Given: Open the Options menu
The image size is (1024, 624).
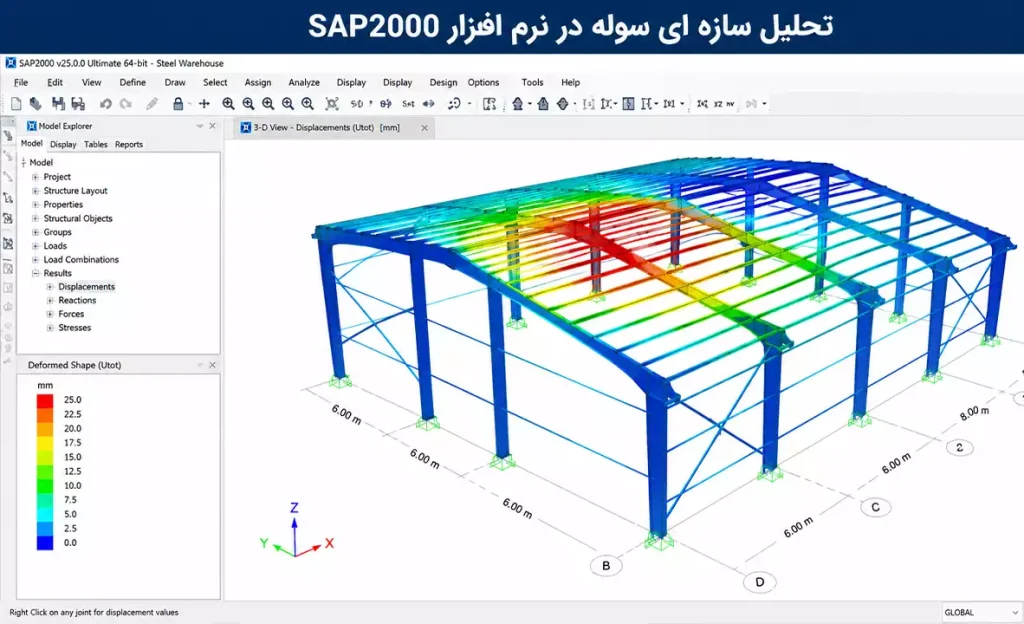Looking at the screenshot, I should pyautogui.click(x=483, y=82).
